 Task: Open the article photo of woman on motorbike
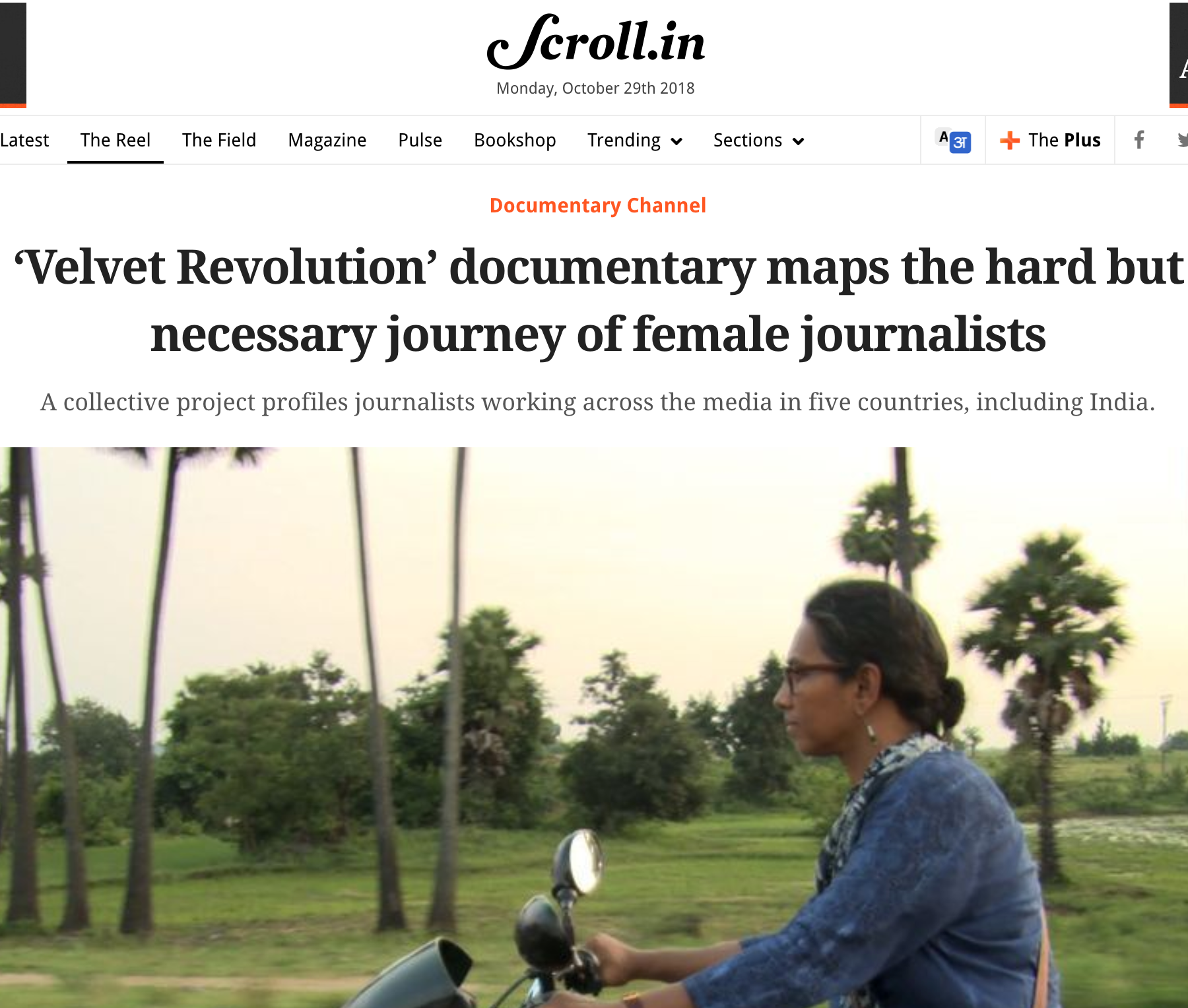click(x=594, y=728)
